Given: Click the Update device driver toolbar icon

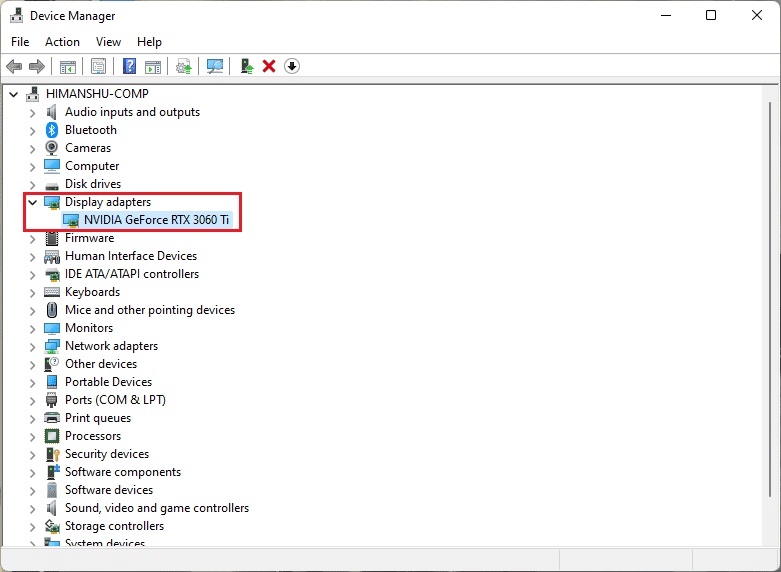Looking at the screenshot, I should point(184,66).
